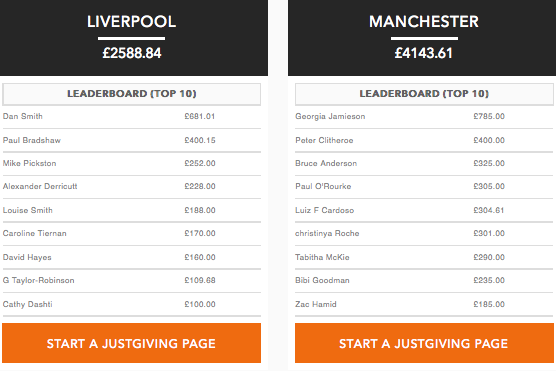Select Zac Hamid's leaderboard entry

[424, 304]
